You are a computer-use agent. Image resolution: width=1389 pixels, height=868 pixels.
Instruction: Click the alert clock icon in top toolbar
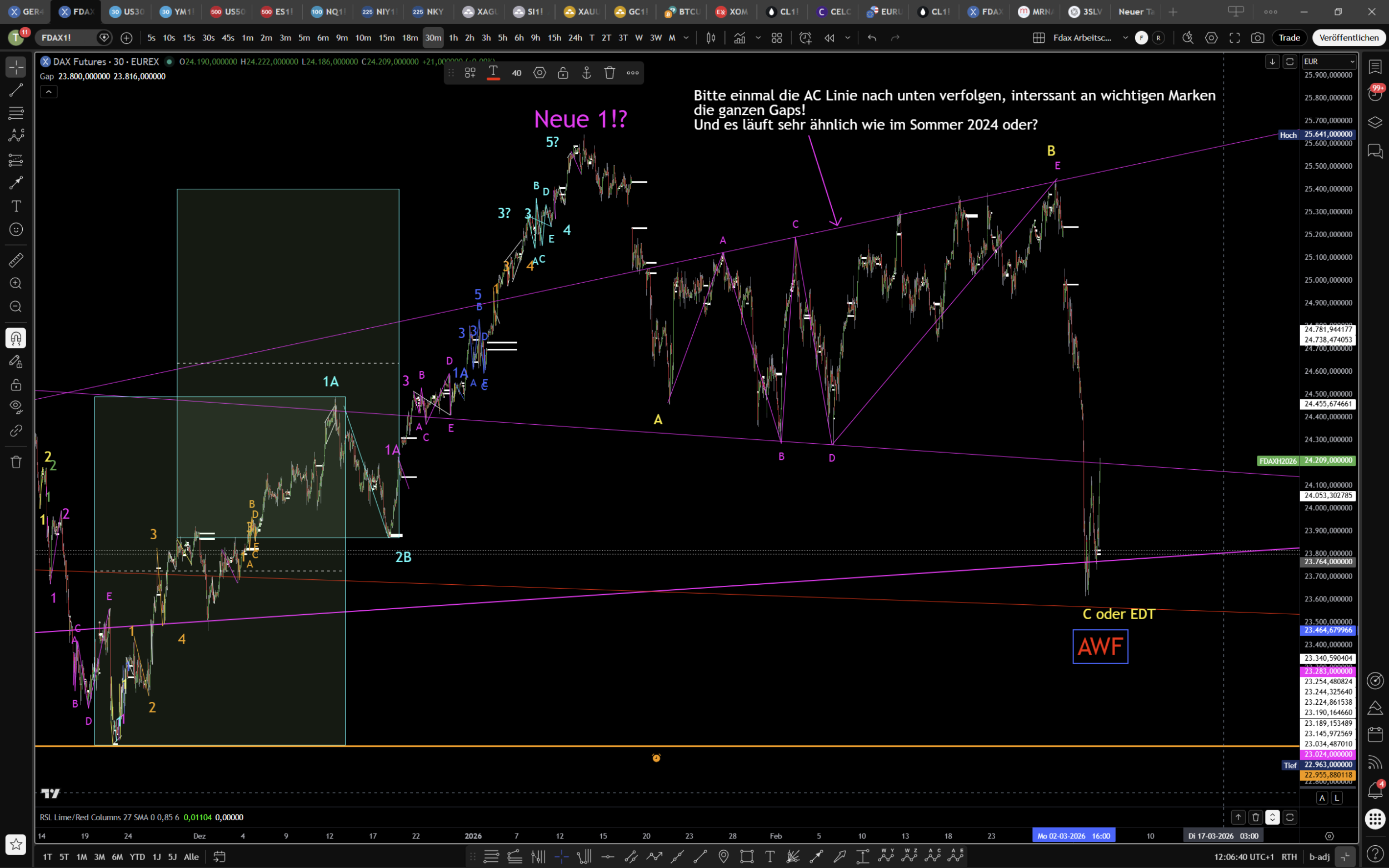coord(805,38)
